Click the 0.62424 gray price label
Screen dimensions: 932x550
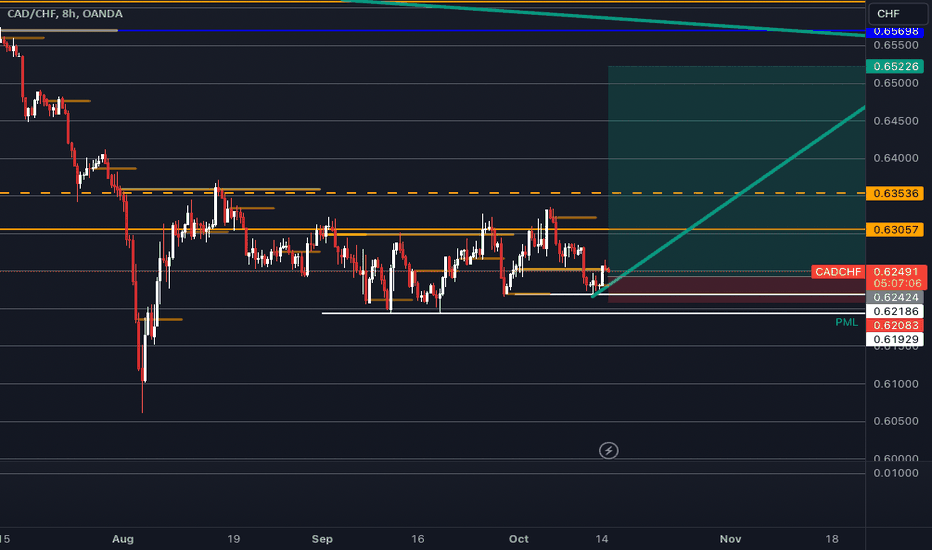tap(895, 297)
